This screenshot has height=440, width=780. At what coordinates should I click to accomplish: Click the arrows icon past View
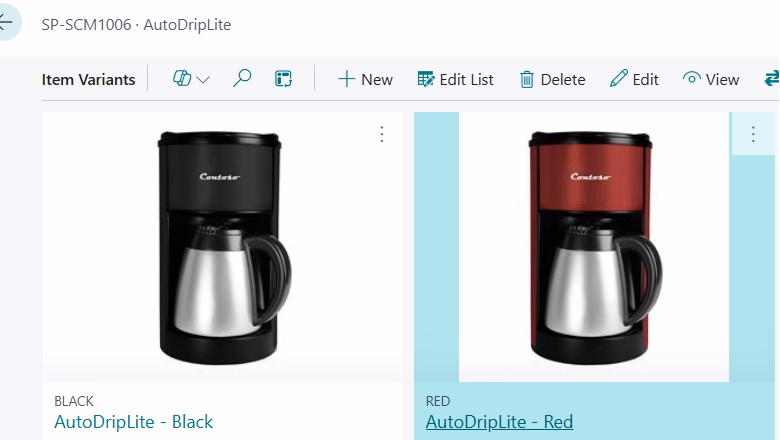tap(772, 79)
